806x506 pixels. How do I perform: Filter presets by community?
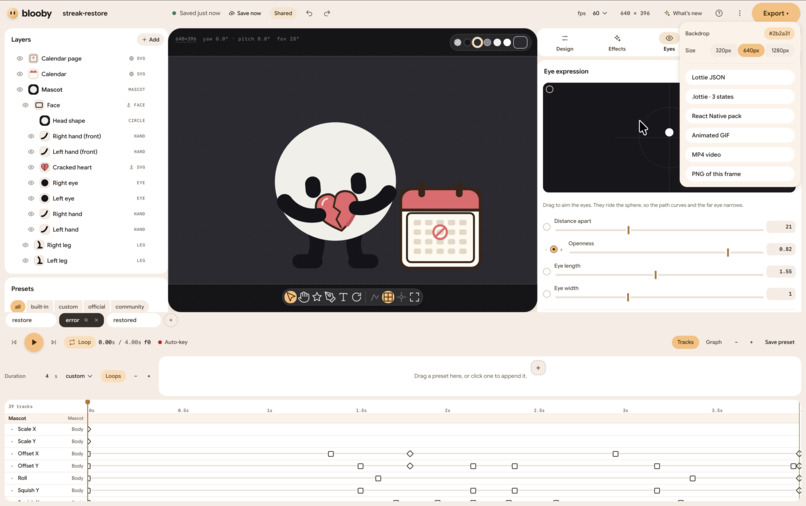click(x=130, y=306)
